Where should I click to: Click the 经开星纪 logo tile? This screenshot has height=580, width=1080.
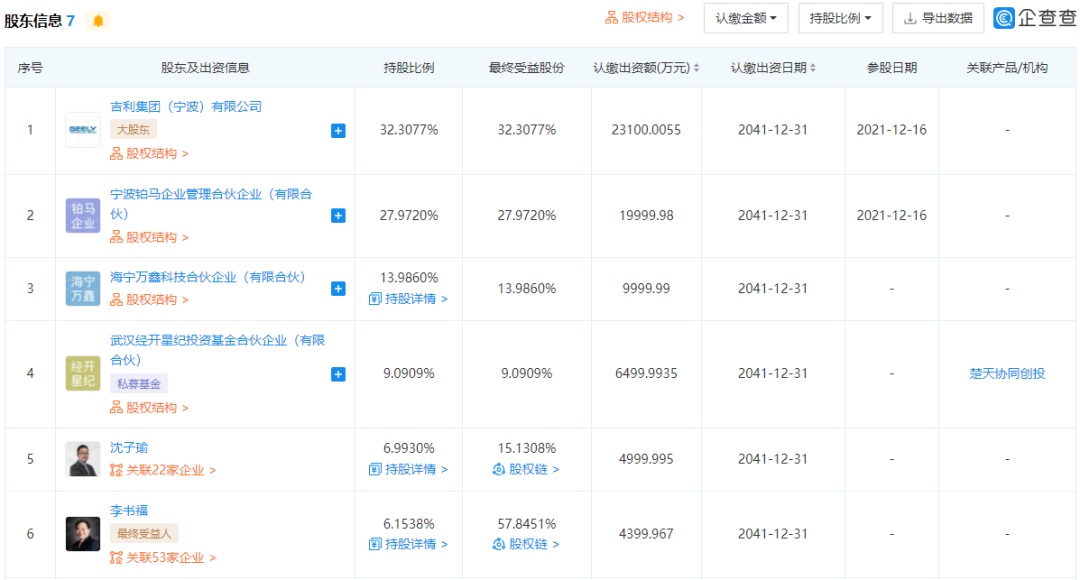coord(83,373)
